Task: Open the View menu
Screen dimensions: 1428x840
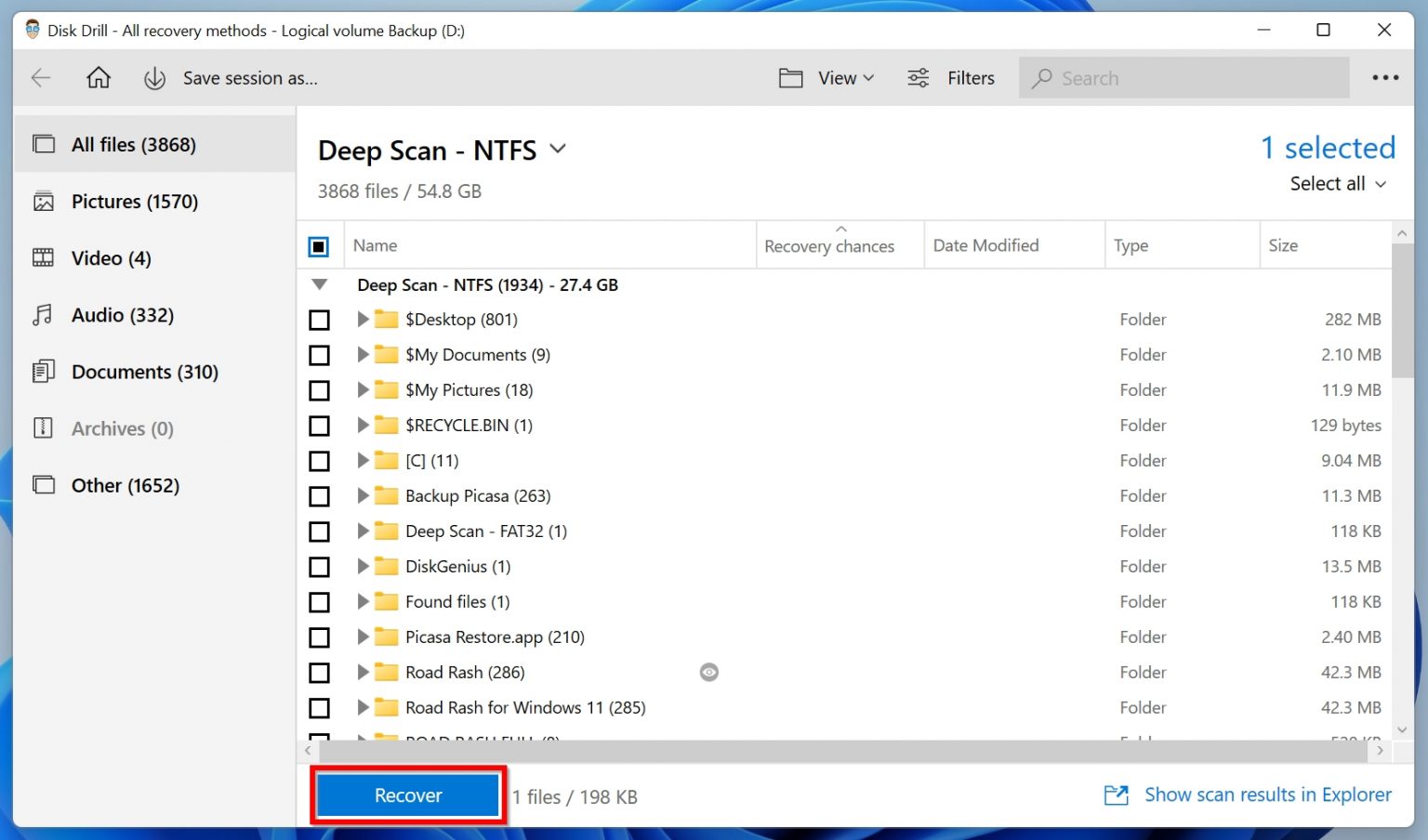Action: click(x=835, y=78)
